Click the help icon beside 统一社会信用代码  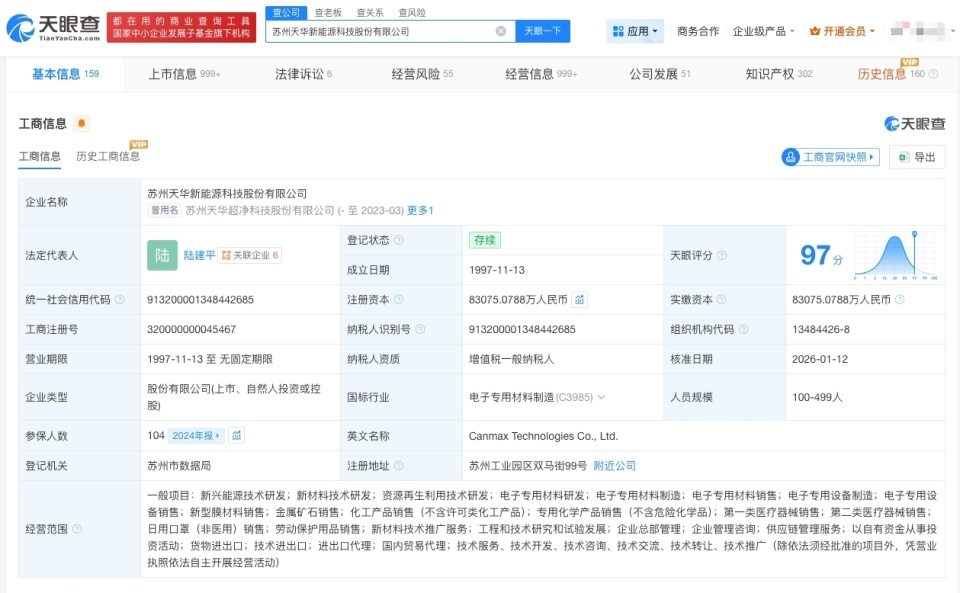pyautogui.click(x=119, y=300)
